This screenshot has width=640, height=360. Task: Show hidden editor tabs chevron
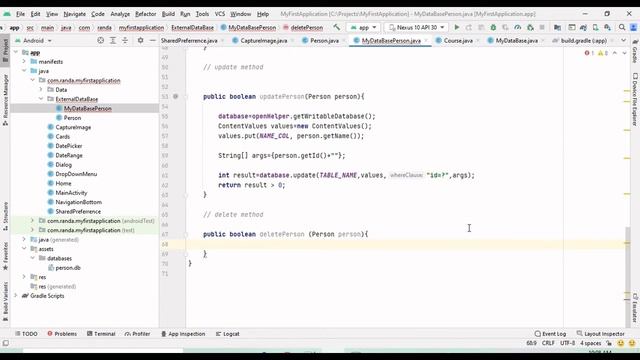coord(623,40)
